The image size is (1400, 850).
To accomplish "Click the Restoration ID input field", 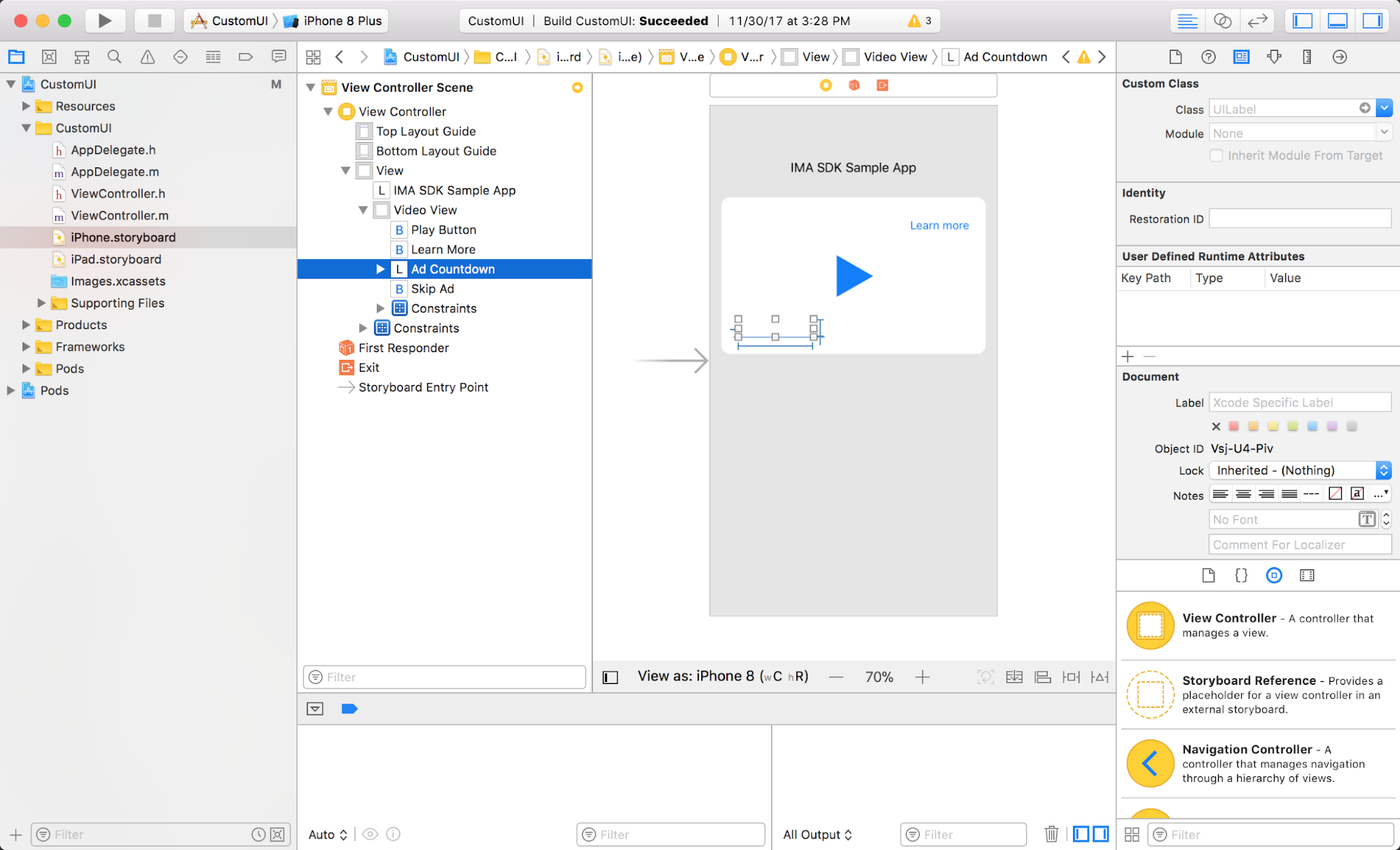I will click(1300, 219).
